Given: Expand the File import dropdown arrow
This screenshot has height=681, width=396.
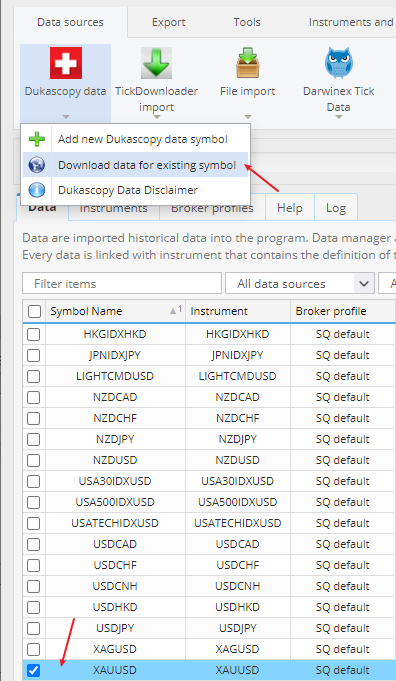Looking at the screenshot, I should (x=248, y=117).
